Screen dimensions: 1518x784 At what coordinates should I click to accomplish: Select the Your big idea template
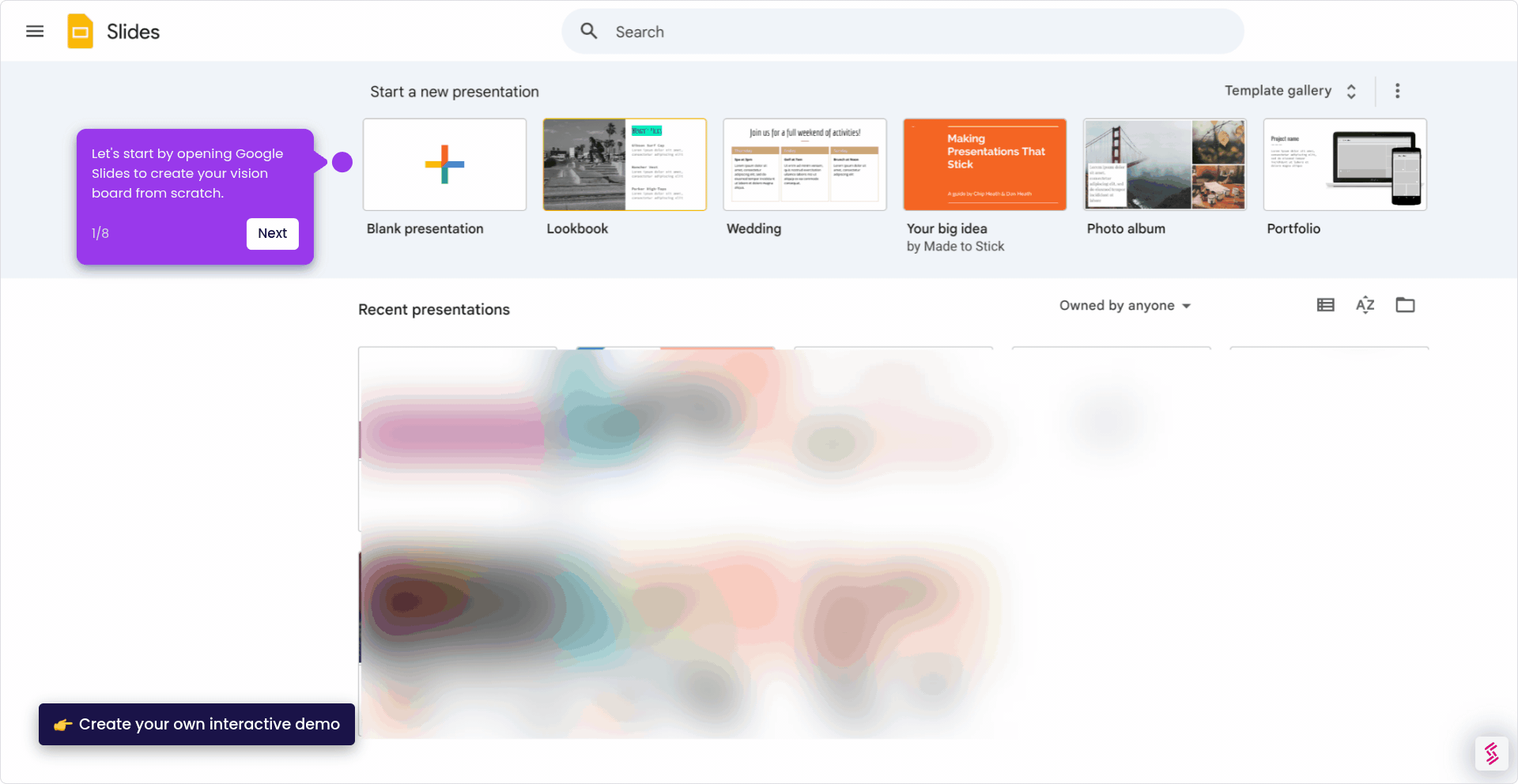(x=985, y=164)
